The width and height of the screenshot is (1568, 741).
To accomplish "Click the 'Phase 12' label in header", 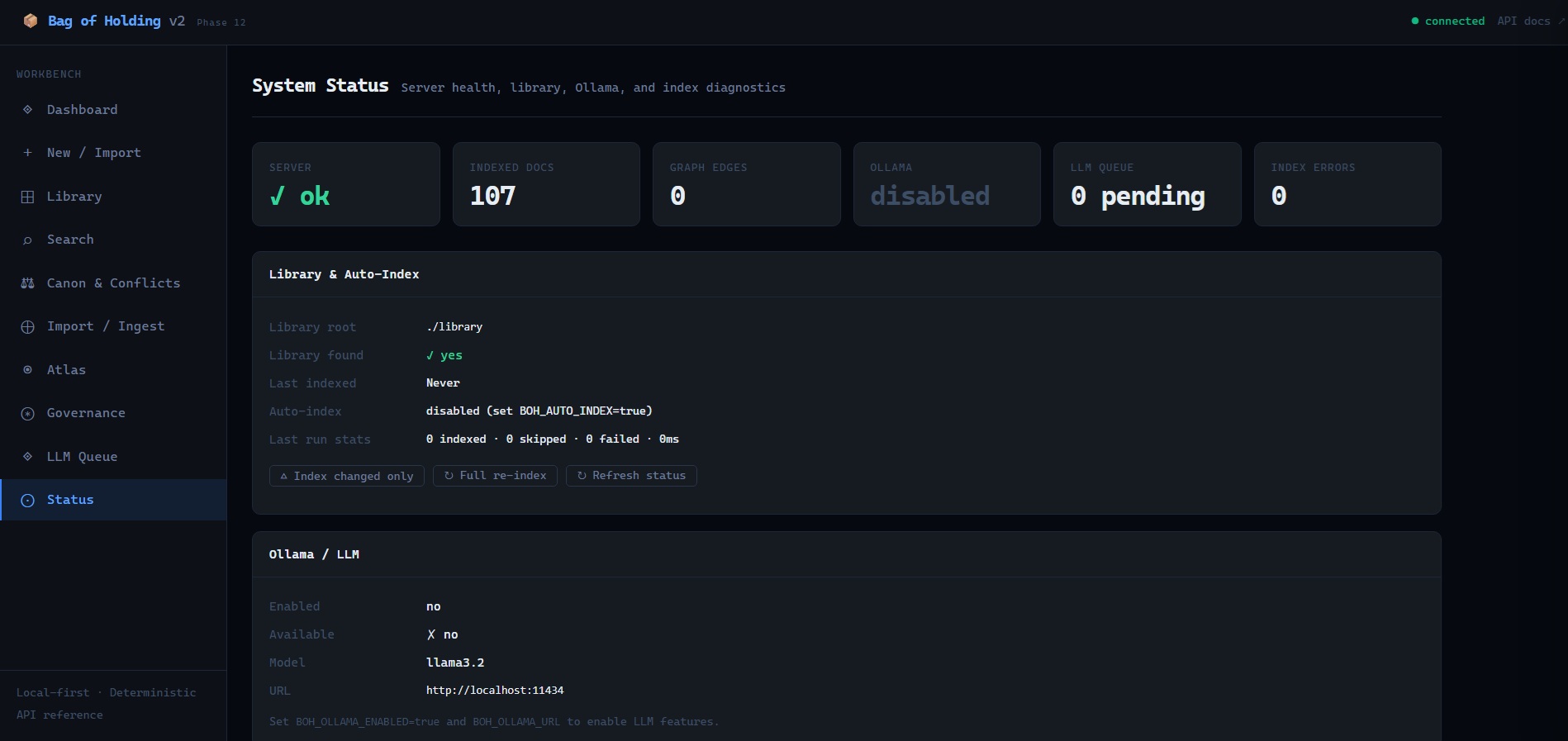I will (x=221, y=22).
